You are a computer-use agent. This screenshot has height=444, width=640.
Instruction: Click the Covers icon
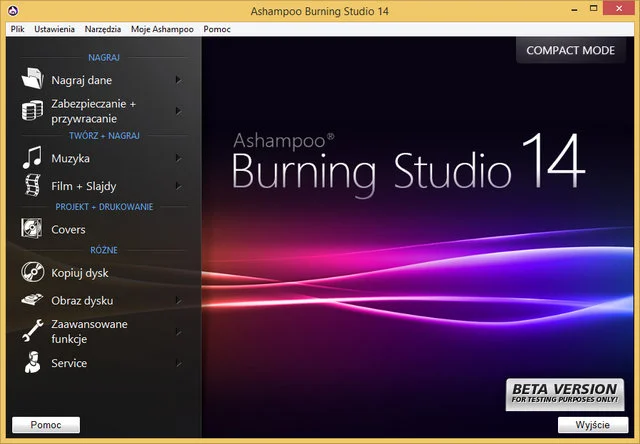(33, 229)
